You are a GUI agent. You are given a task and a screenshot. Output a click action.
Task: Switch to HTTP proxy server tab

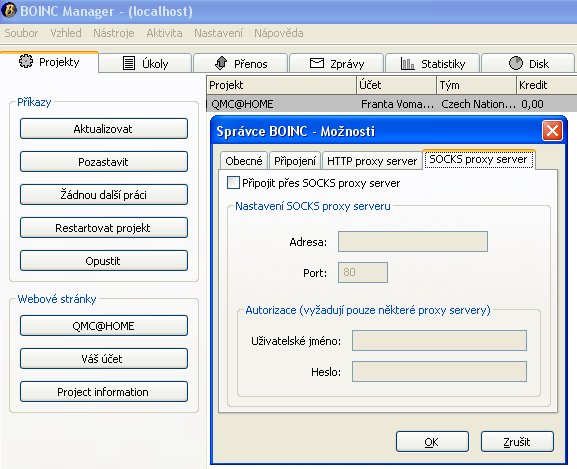click(x=372, y=161)
